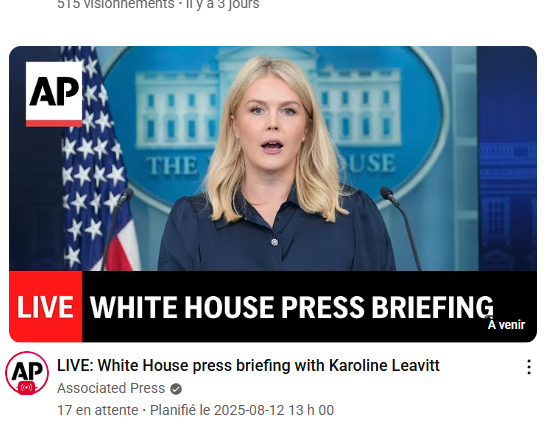Click the "À venir" upcoming badge

(x=506, y=325)
